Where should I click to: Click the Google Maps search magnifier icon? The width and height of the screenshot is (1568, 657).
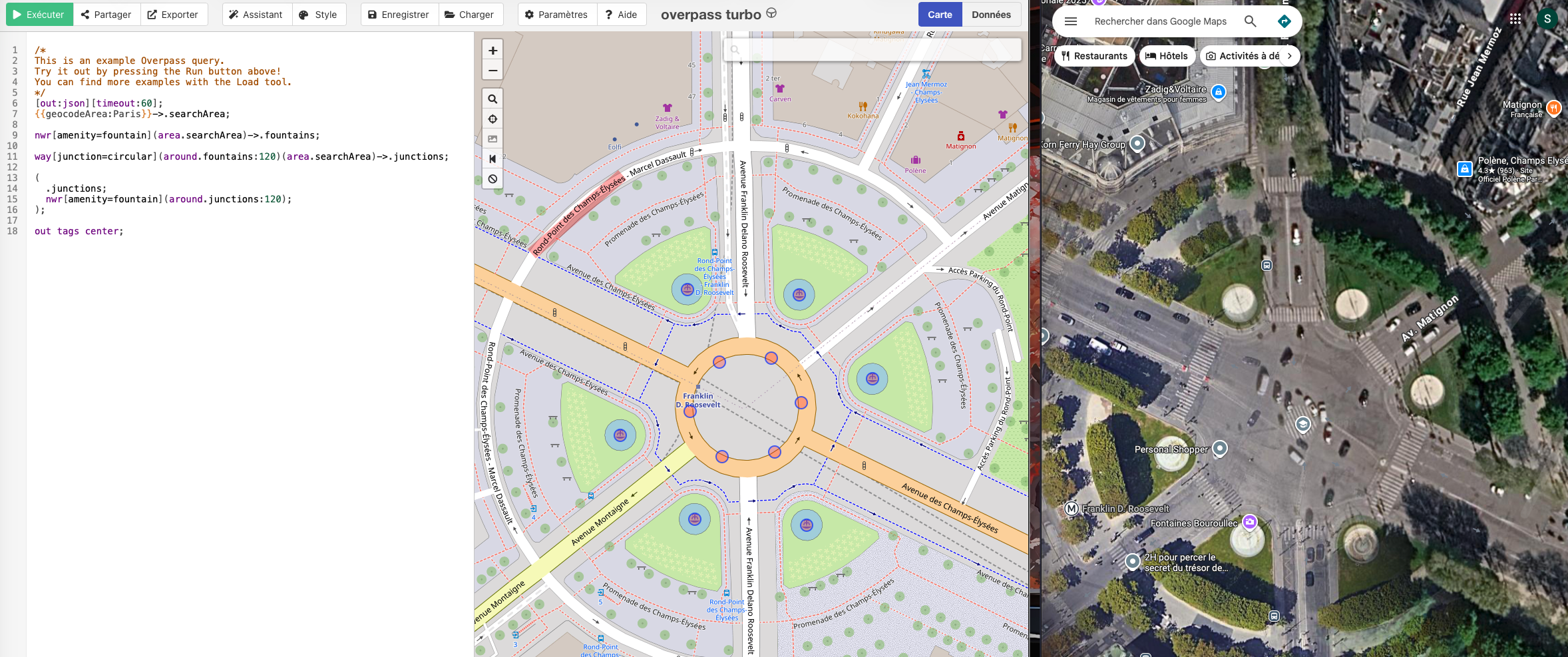tap(1251, 21)
